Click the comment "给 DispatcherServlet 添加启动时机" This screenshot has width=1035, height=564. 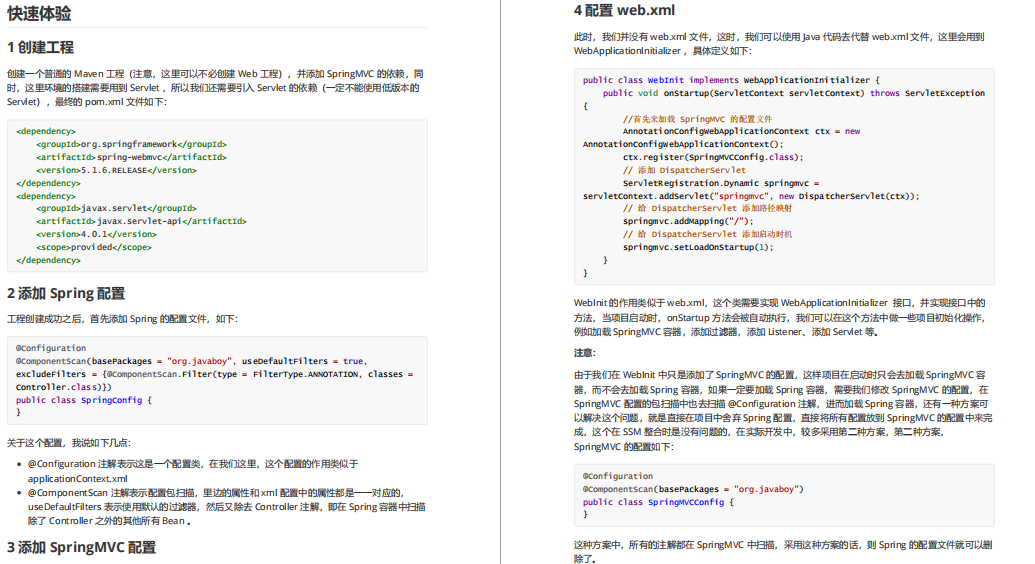coord(708,234)
